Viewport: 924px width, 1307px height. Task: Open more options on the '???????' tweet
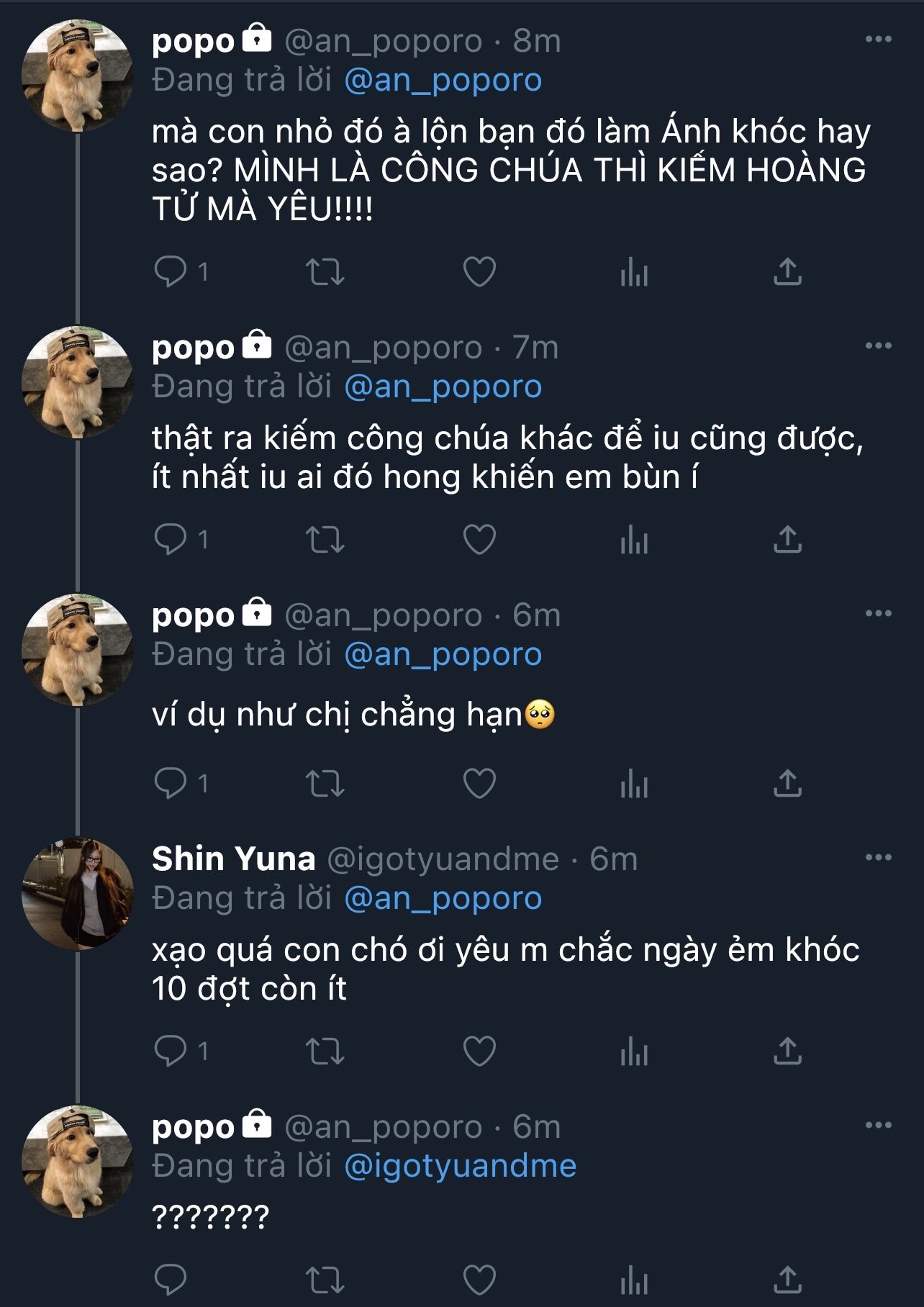tap(878, 1125)
